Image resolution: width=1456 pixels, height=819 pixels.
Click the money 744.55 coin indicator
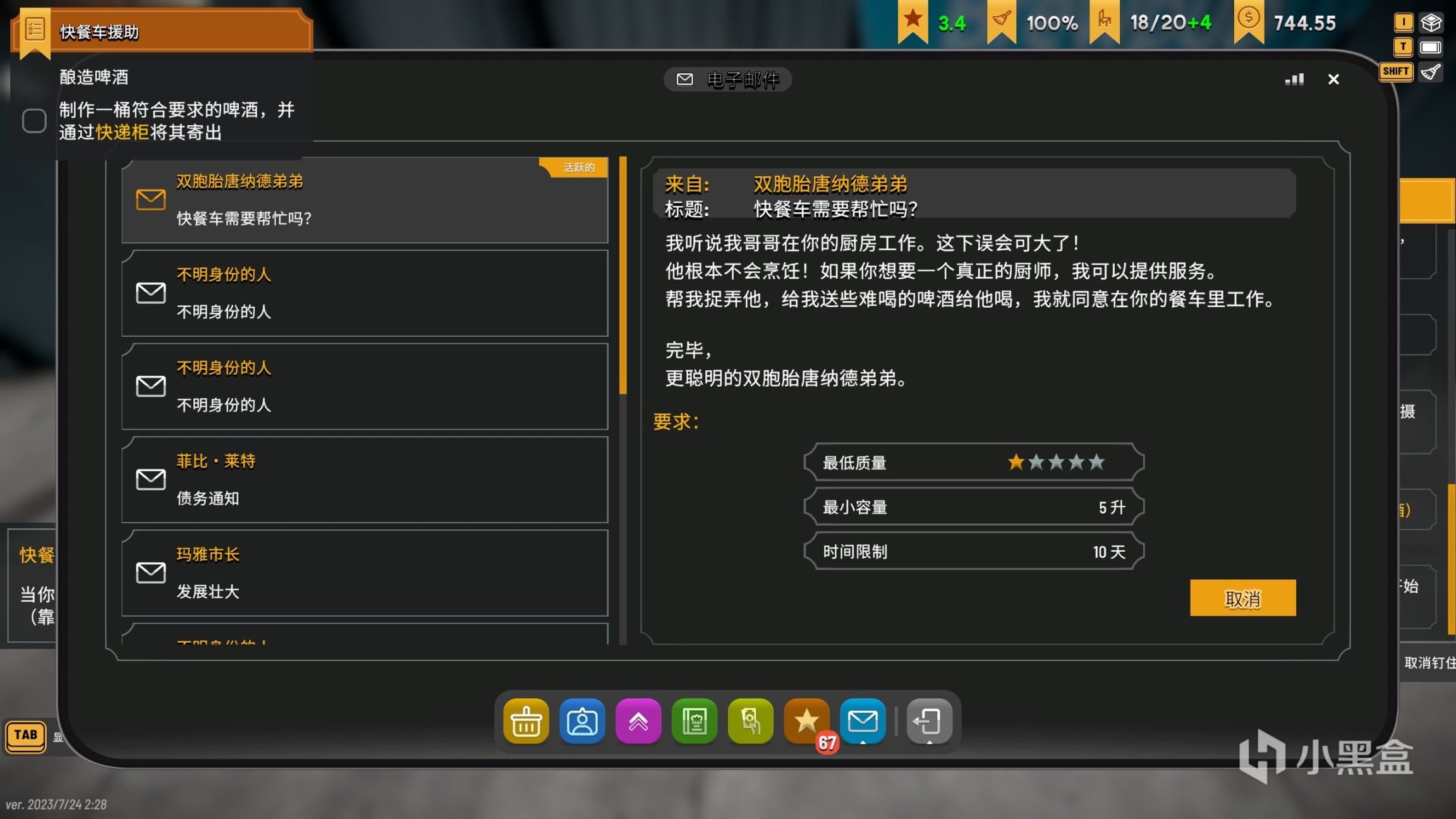tap(1285, 23)
